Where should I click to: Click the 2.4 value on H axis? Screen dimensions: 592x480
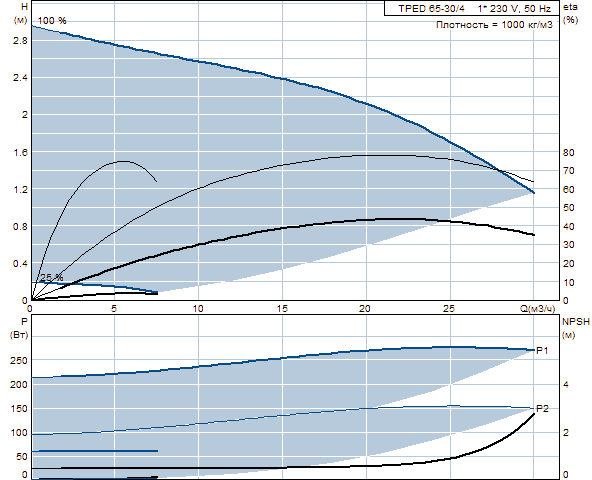click(20, 78)
